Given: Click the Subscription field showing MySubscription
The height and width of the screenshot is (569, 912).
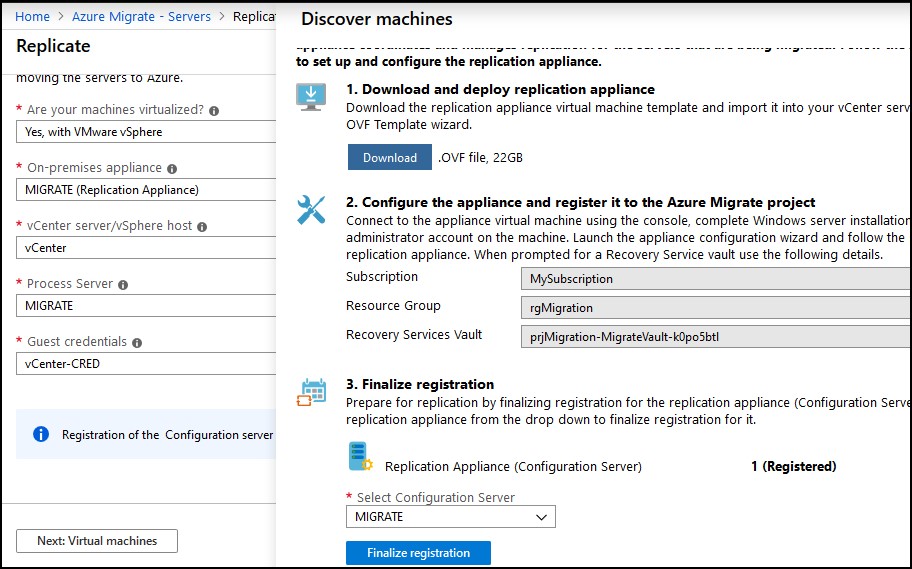Looking at the screenshot, I should click(716, 279).
